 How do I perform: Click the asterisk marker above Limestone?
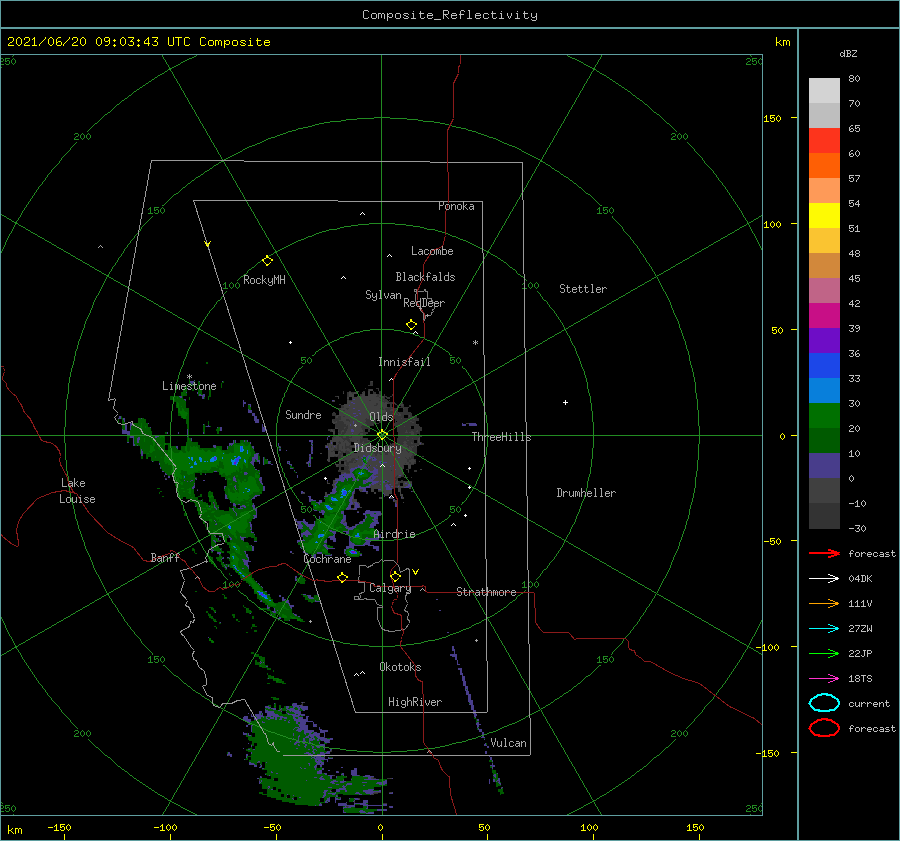point(189,377)
